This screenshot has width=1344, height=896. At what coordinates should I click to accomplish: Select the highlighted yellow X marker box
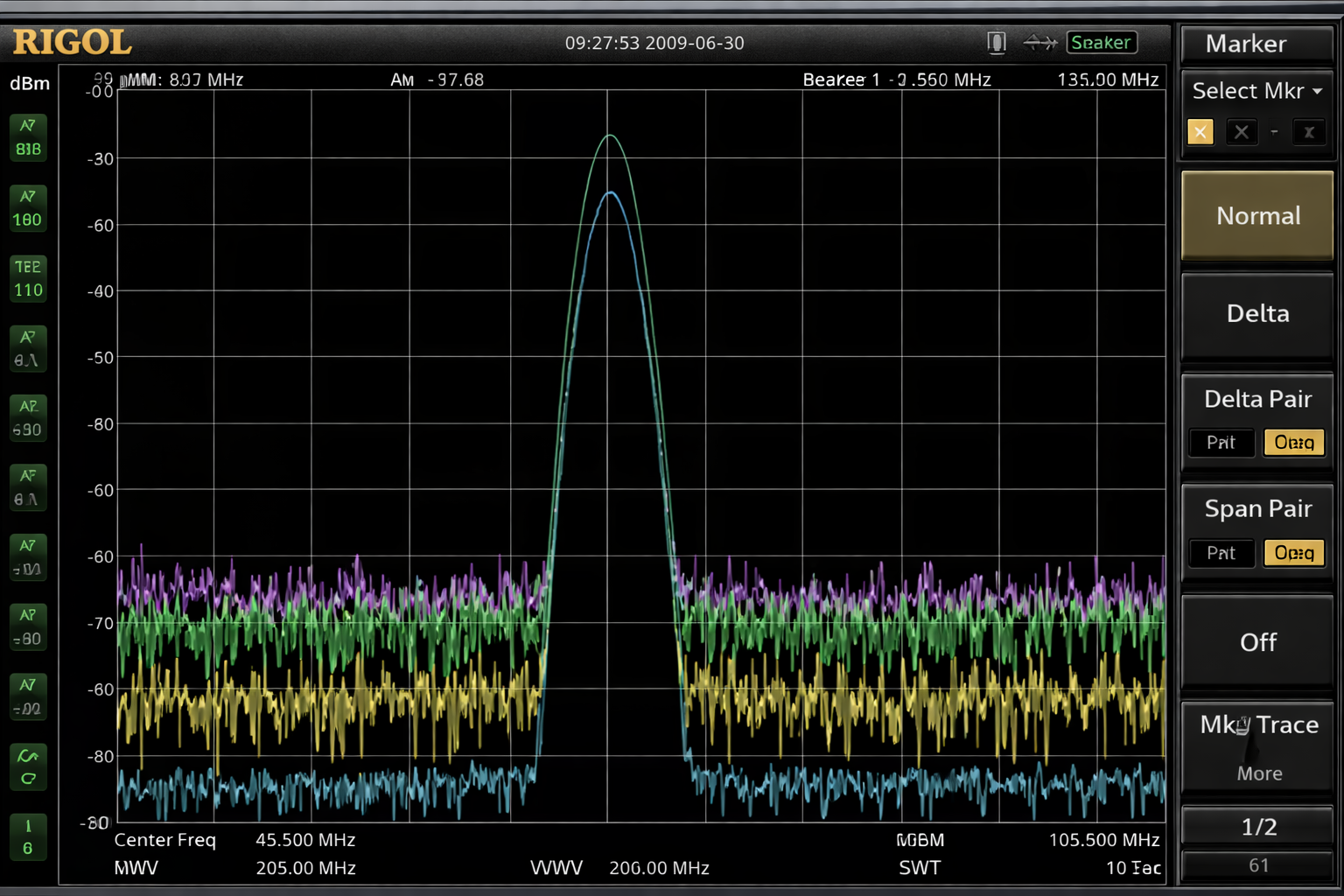[x=1200, y=132]
